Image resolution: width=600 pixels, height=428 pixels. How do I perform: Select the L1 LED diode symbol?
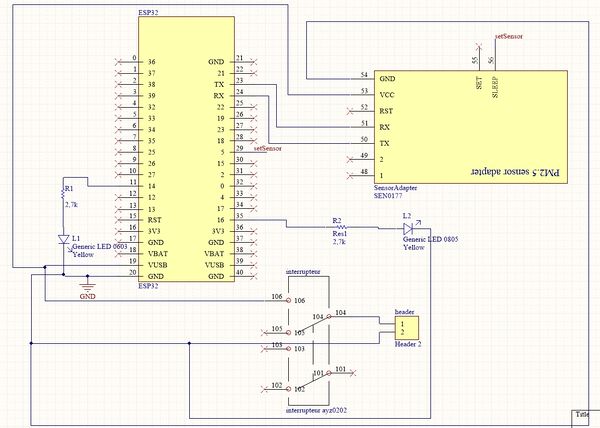(62, 240)
